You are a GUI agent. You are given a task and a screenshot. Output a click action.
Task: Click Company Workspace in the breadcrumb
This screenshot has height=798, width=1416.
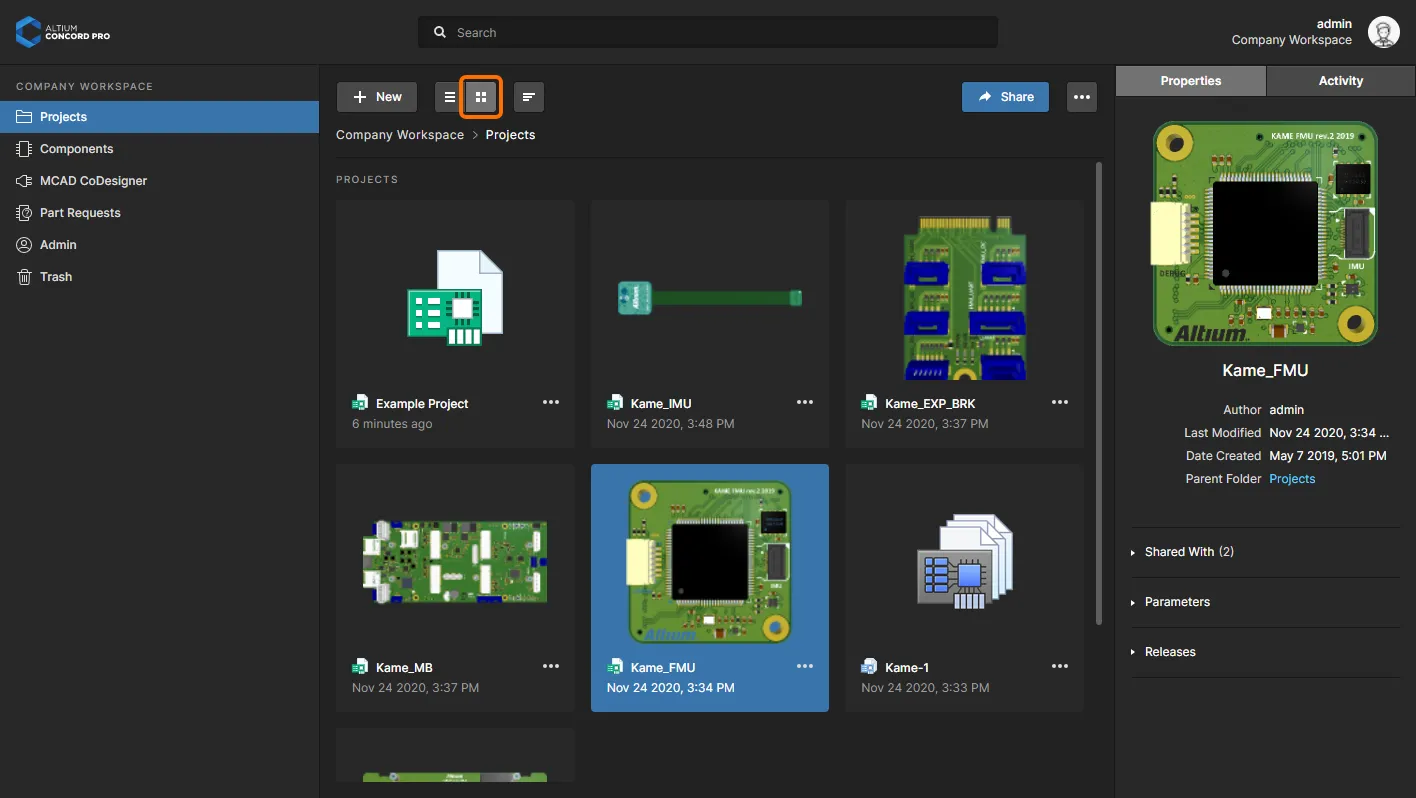(400, 135)
